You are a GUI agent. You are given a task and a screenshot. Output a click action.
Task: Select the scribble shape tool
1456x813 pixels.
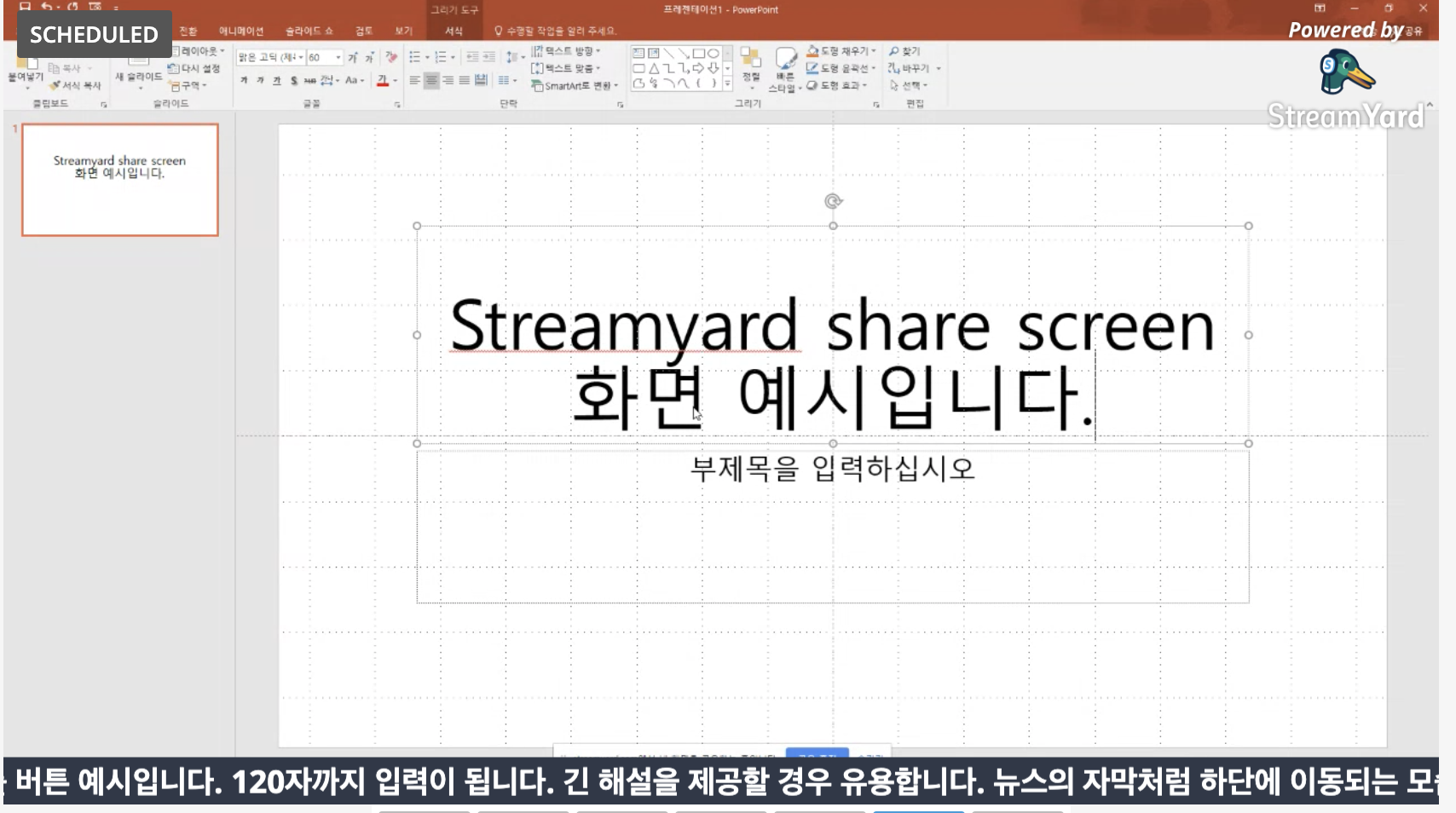coord(654,83)
